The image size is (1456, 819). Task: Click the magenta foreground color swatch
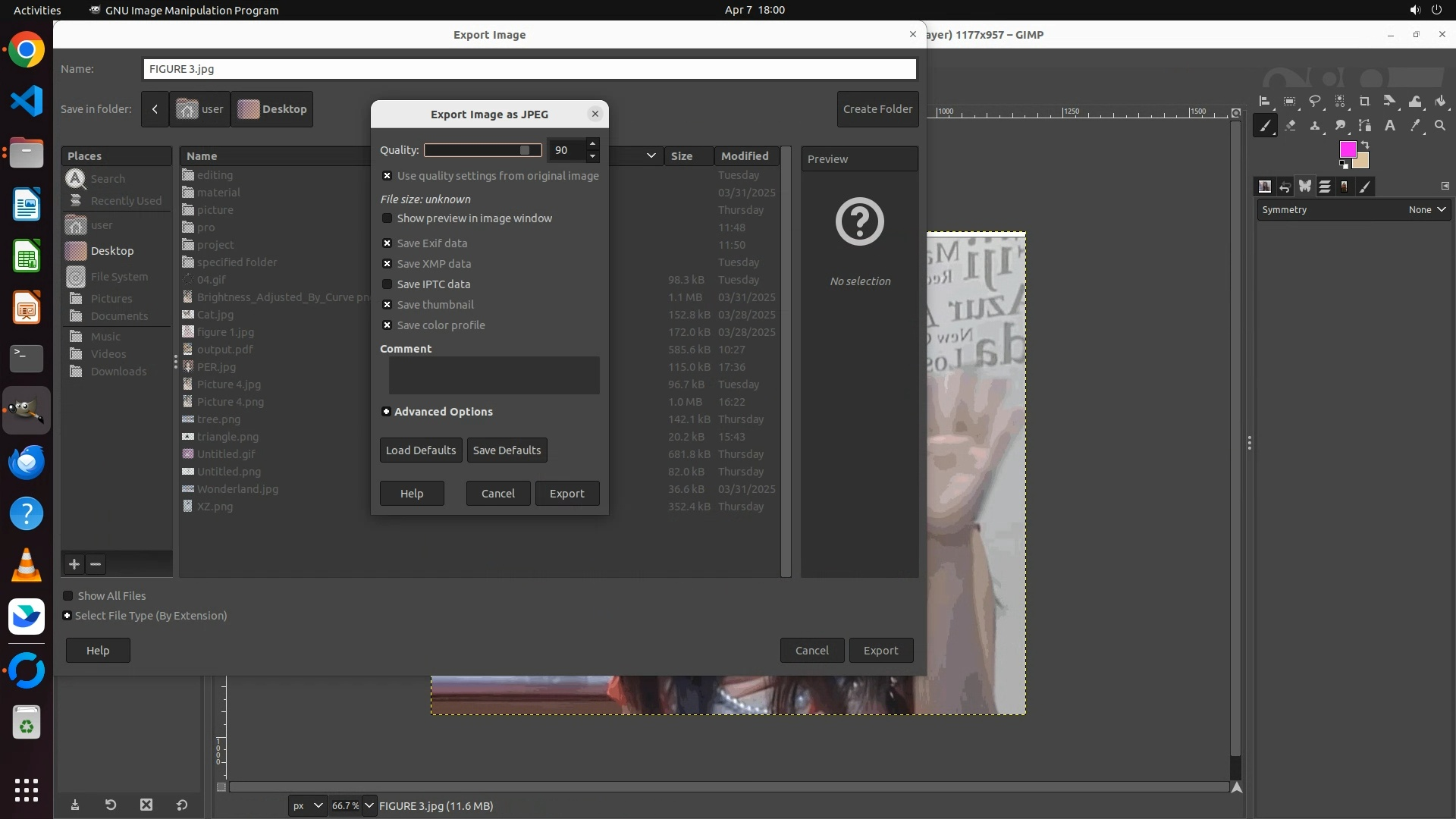(1347, 149)
